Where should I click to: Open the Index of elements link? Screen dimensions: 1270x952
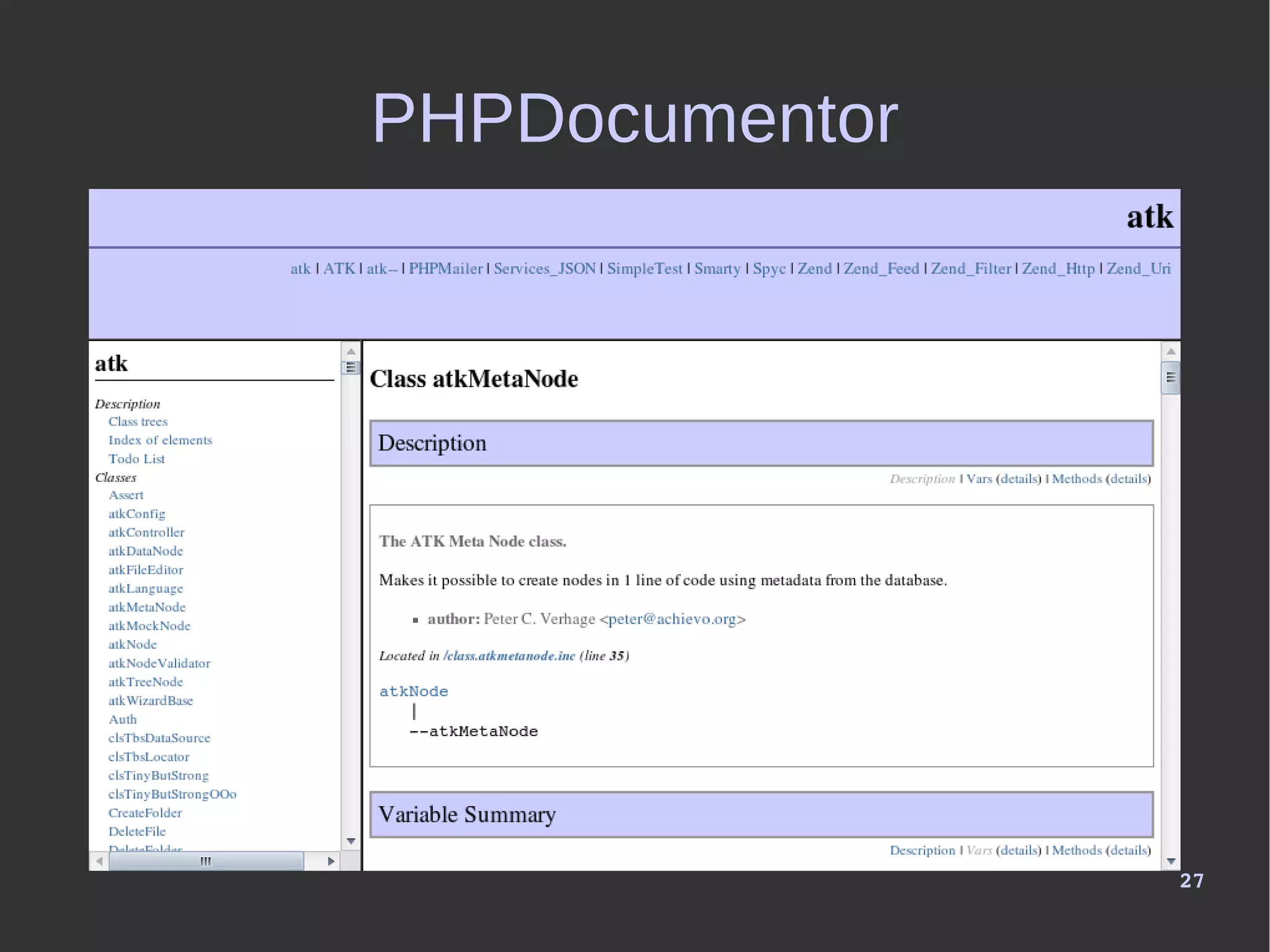(x=160, y=440)
